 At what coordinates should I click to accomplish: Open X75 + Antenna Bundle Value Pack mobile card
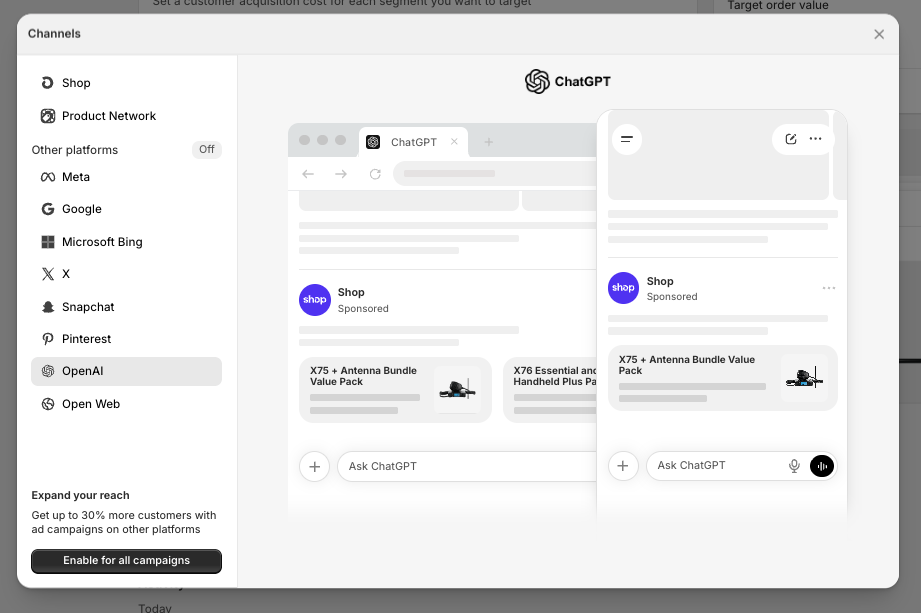pyautogui.click(x=722, y=378)
